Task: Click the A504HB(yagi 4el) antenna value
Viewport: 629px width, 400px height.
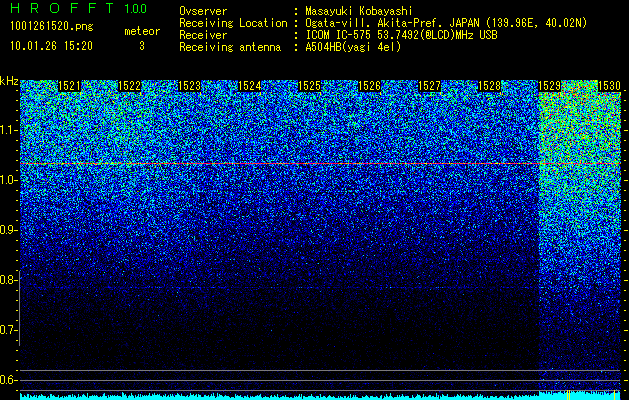Action: (x=353, y=47)
